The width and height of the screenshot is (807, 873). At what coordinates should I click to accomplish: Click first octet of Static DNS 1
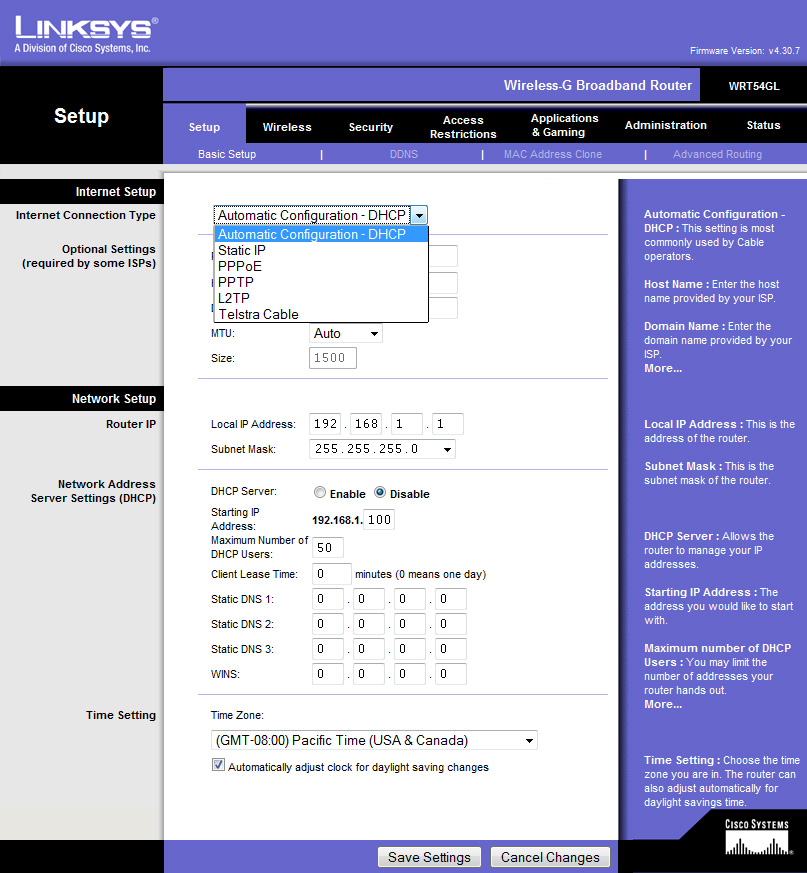click(x=327, y=599)
